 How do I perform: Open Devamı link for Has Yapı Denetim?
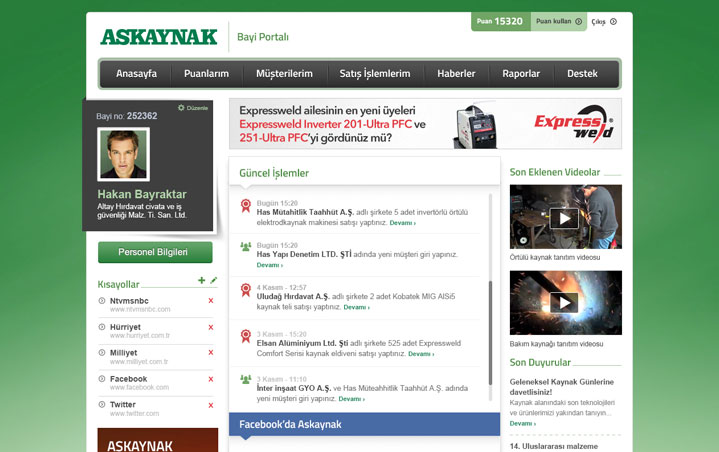pos(270,265)
